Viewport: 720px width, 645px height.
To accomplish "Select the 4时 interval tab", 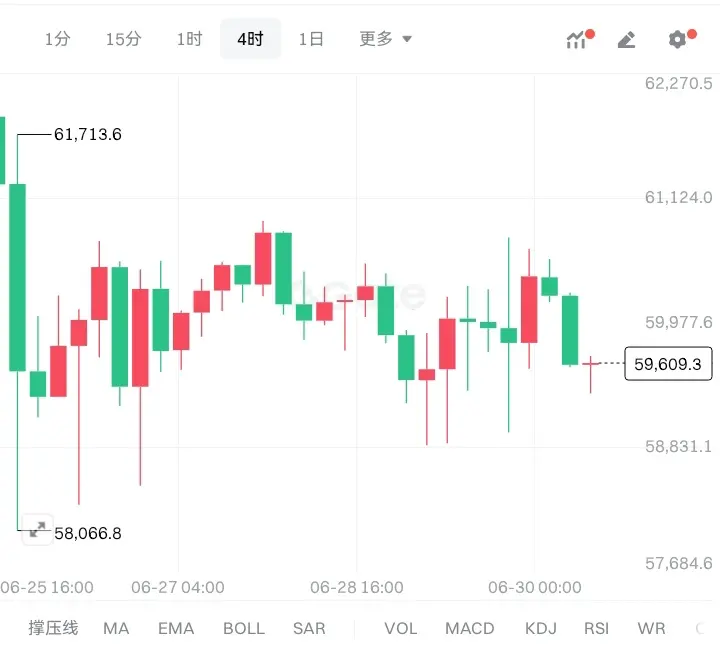I will [x=250, y=39].
